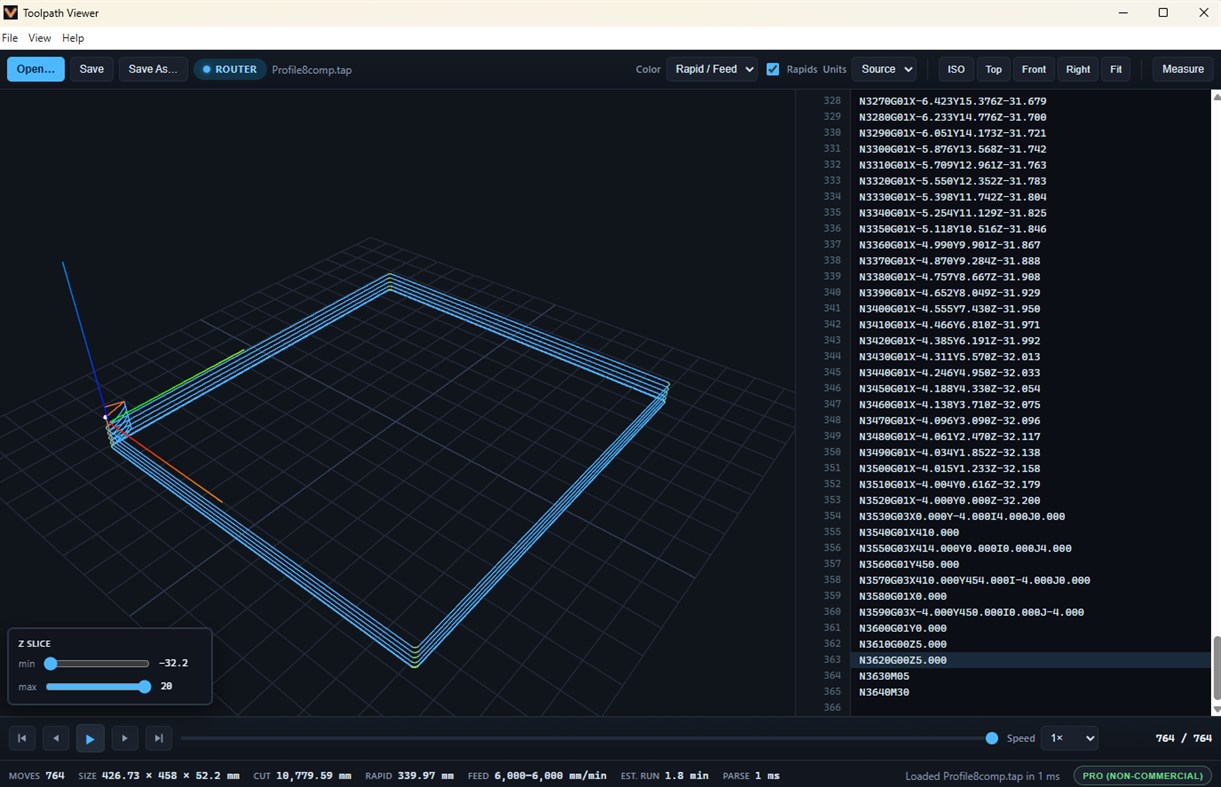The height and width of the screenshot is (787, 1221).
Task: Step back one move
Action: pyautogui.click(x=56, y=739)
